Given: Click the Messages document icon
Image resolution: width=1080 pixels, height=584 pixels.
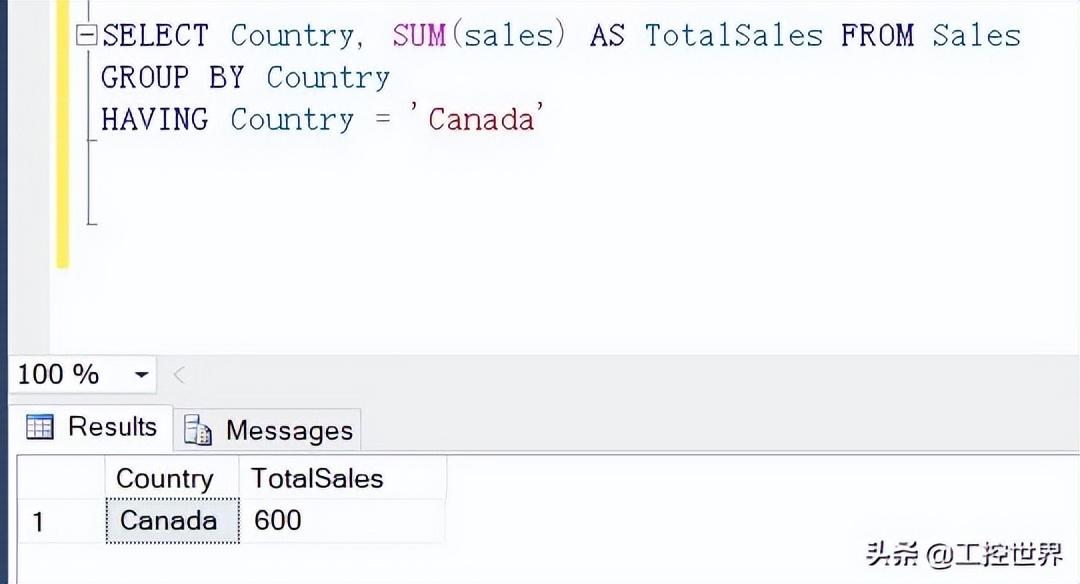Looking at the screenshot, I should tap(198, 431).
